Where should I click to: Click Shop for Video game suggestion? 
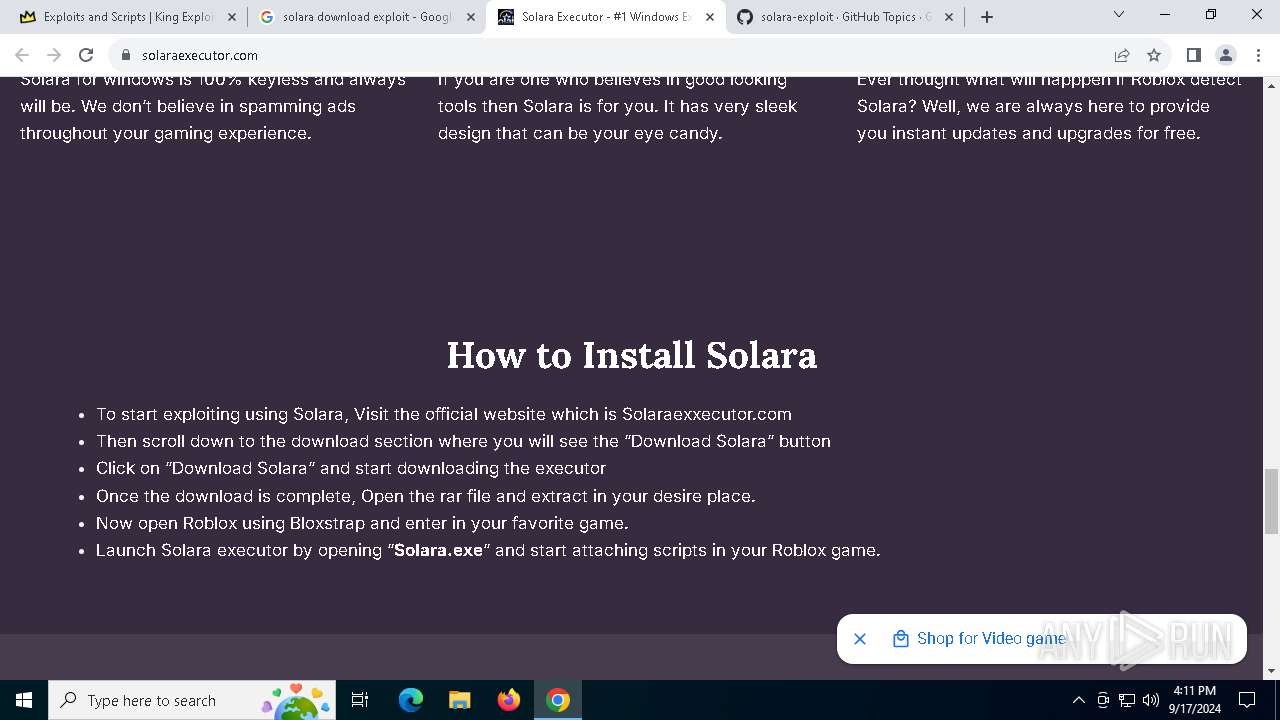(991, 638)
